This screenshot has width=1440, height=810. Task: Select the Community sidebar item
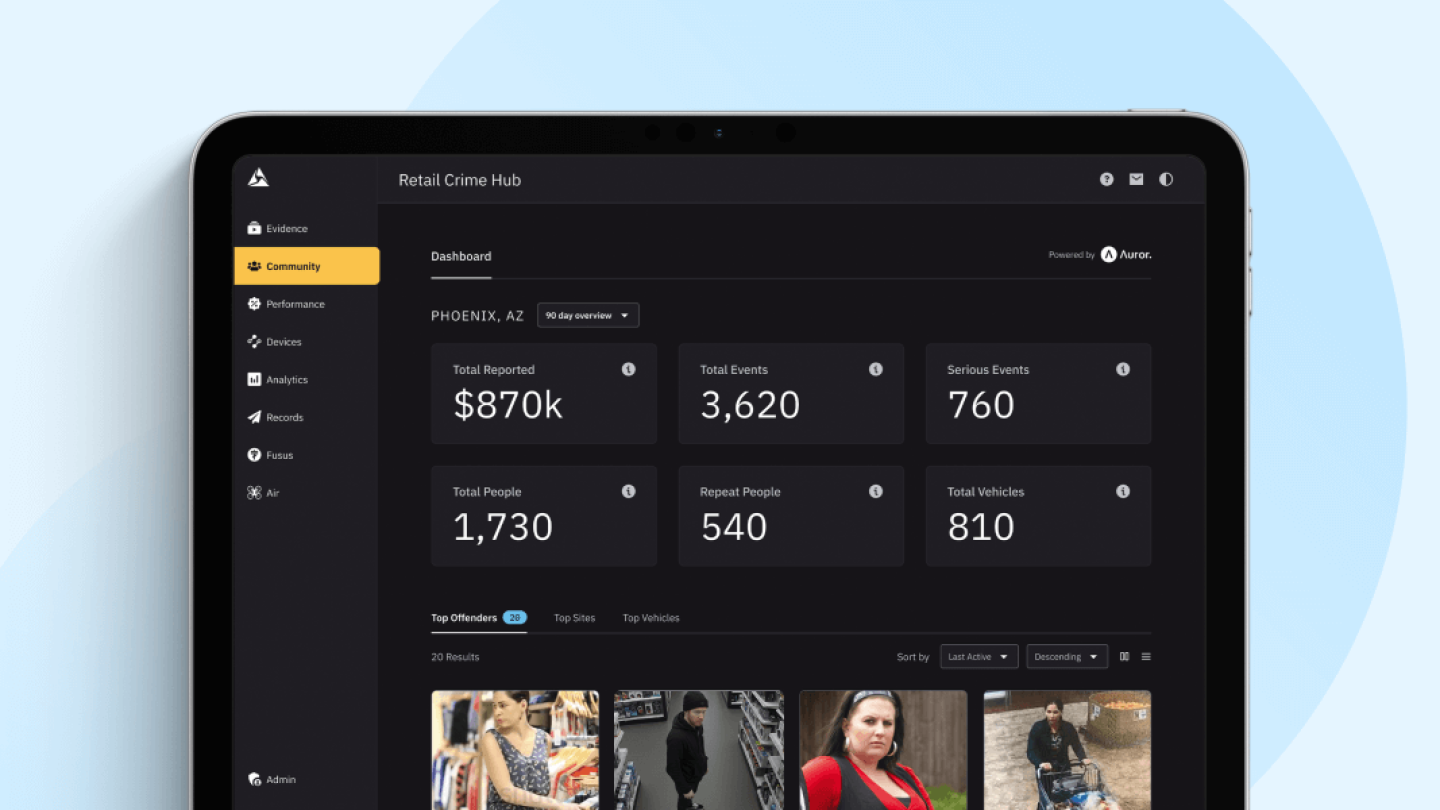click(306, 267)
